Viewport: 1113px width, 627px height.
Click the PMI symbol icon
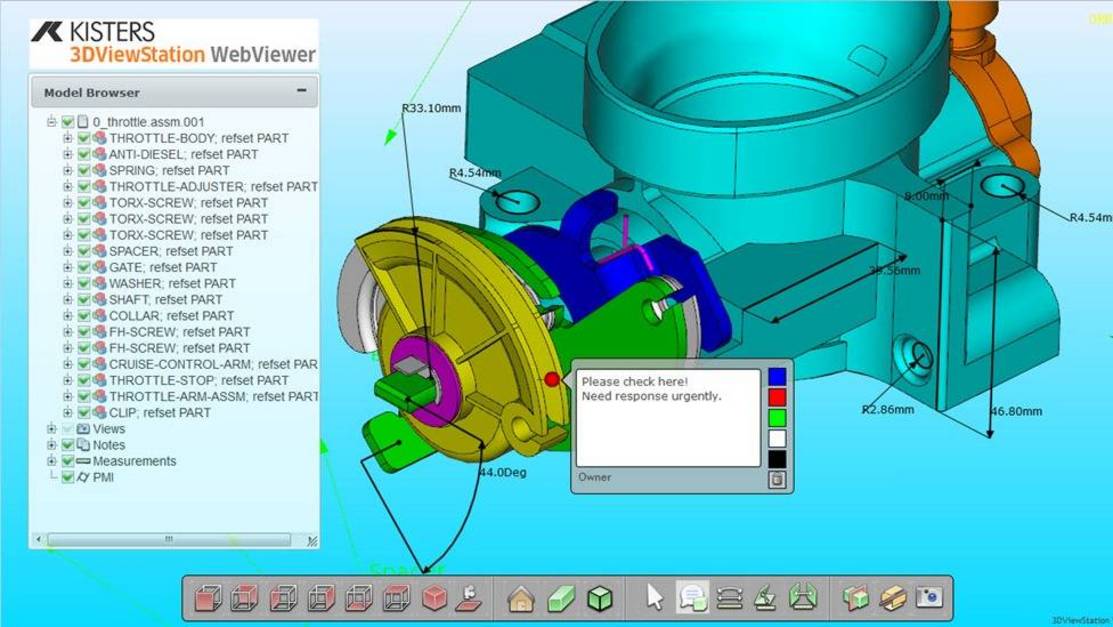point(83,477)
